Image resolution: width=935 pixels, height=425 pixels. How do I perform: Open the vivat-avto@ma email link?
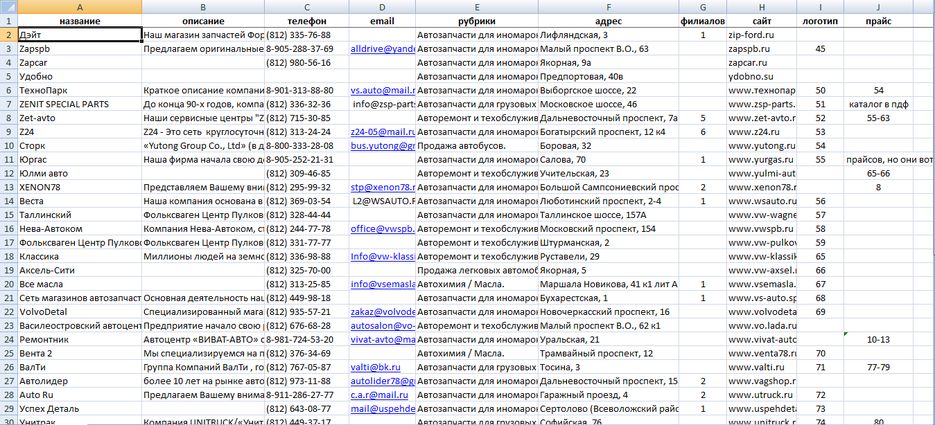[x=382, y=339]
